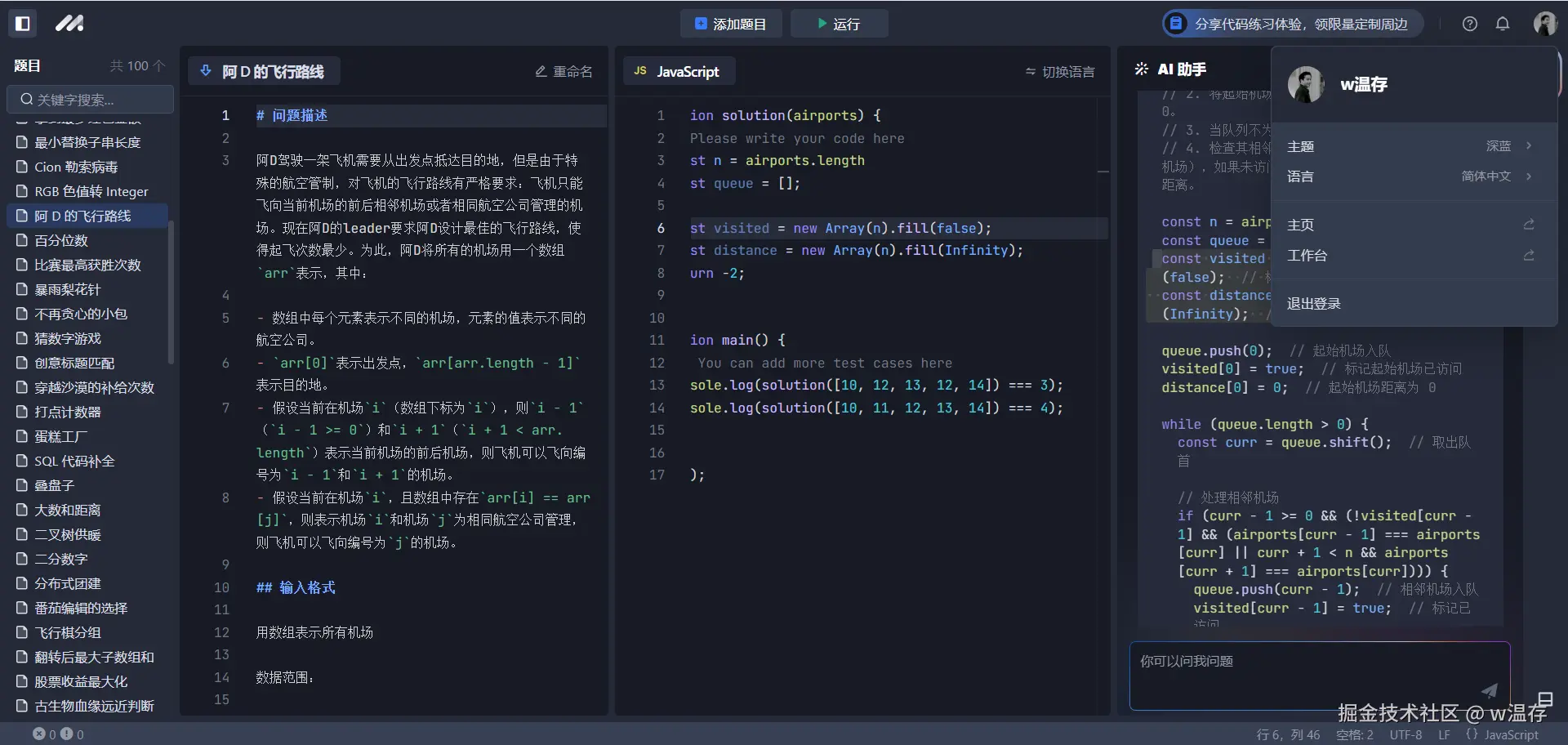Image resolution: width=1568 pixels, height=745 pixels.
Task: Open the help question mark icon
Action: click(x=1470, y=24)
